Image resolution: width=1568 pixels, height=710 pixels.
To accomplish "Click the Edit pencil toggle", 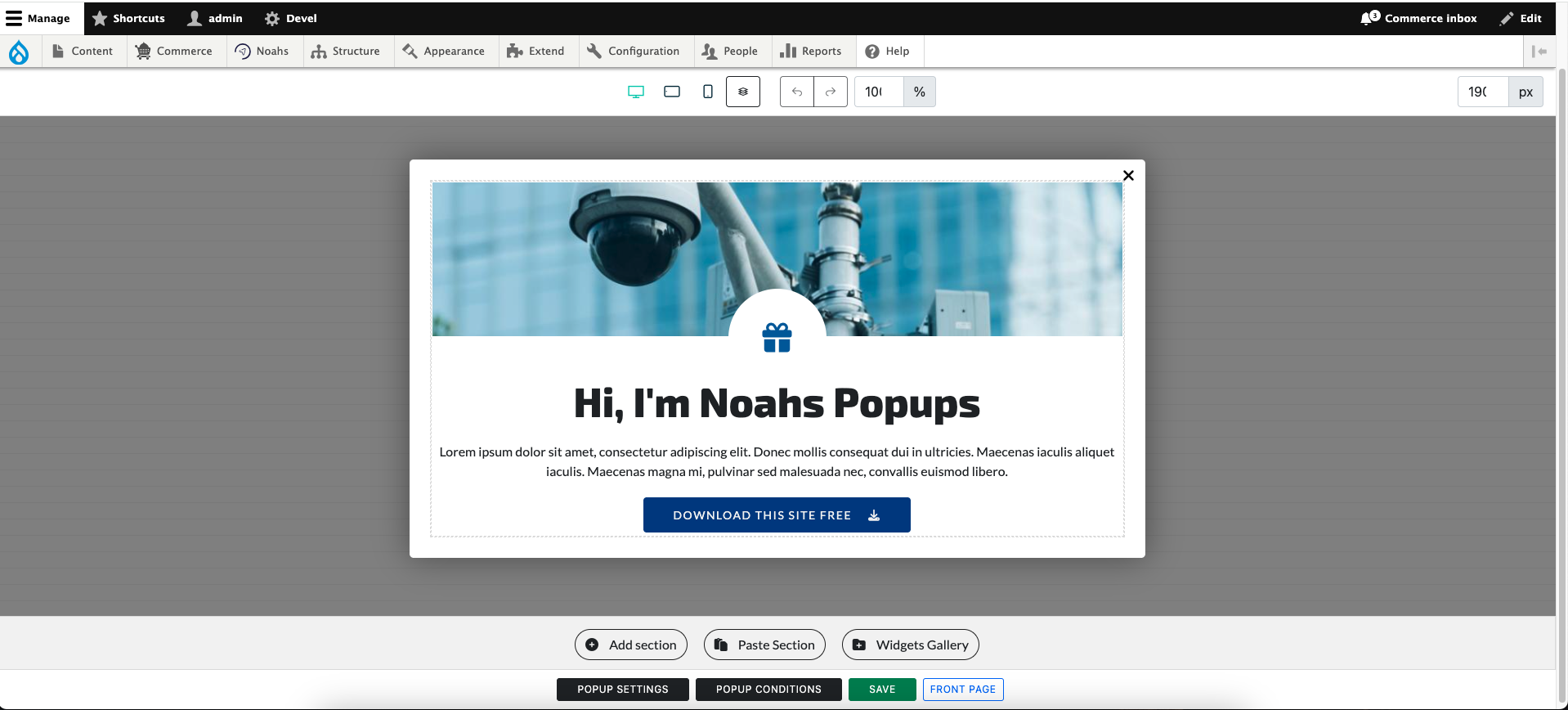I will (x=1521, y=18).
